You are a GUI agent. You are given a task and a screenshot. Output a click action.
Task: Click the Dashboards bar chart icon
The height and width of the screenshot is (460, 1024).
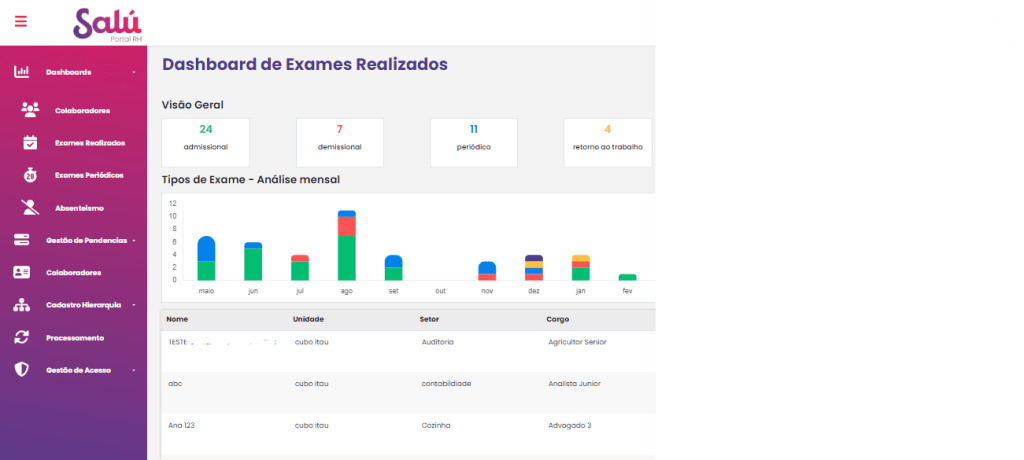[21, 72]
